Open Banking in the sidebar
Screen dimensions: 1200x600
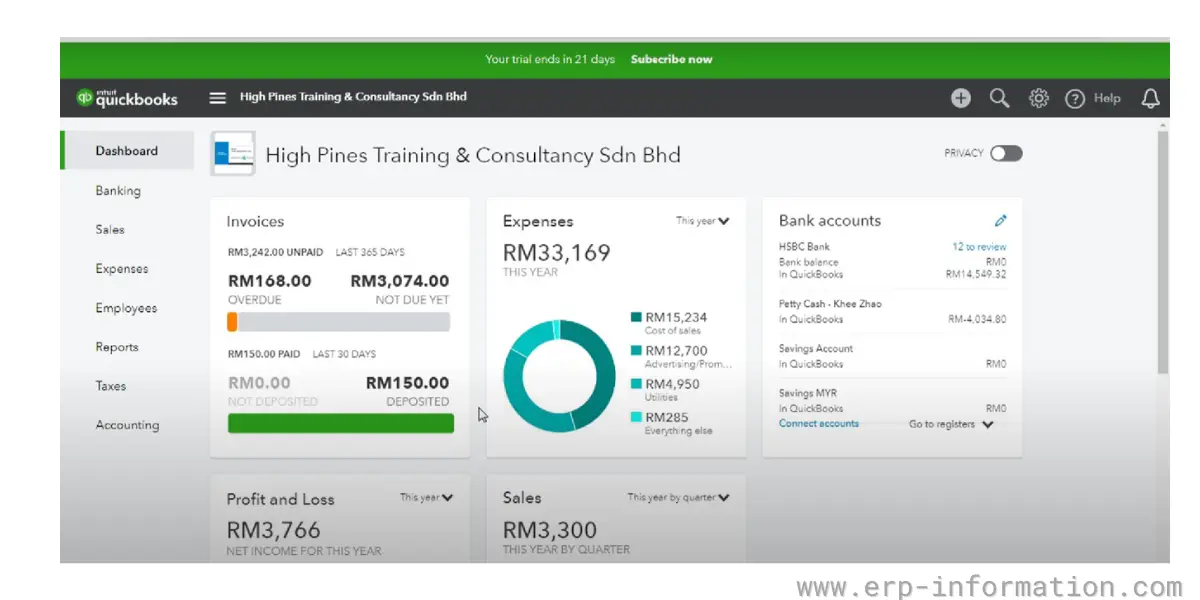point(118,191)
